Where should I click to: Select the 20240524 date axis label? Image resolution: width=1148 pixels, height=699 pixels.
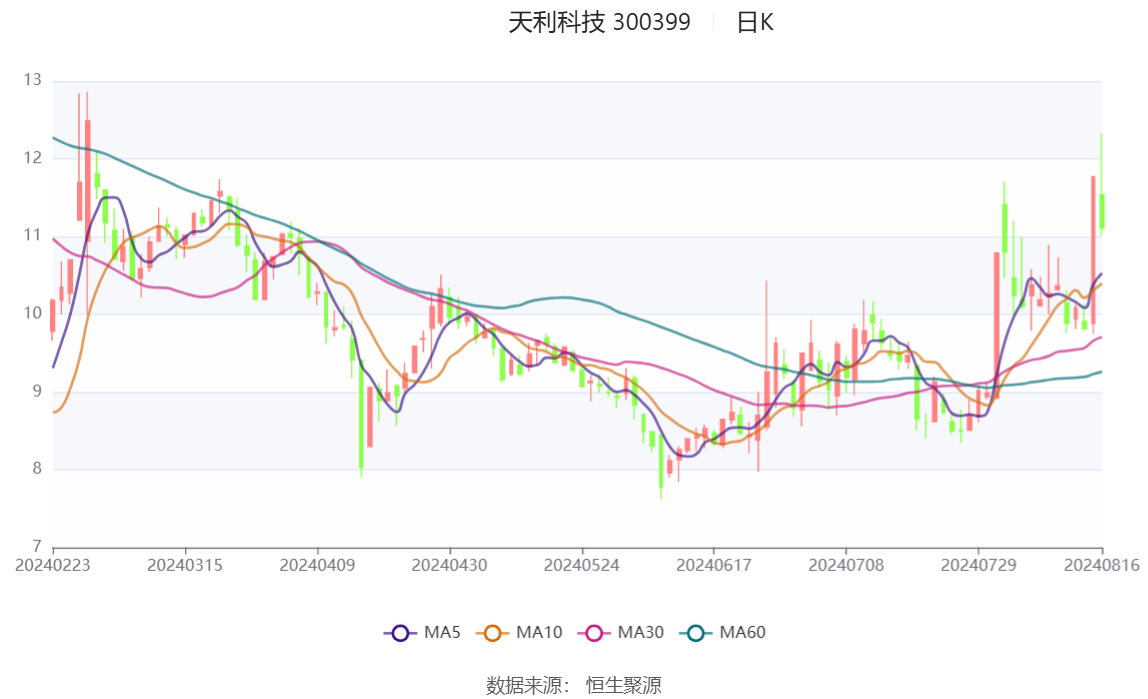581,565
